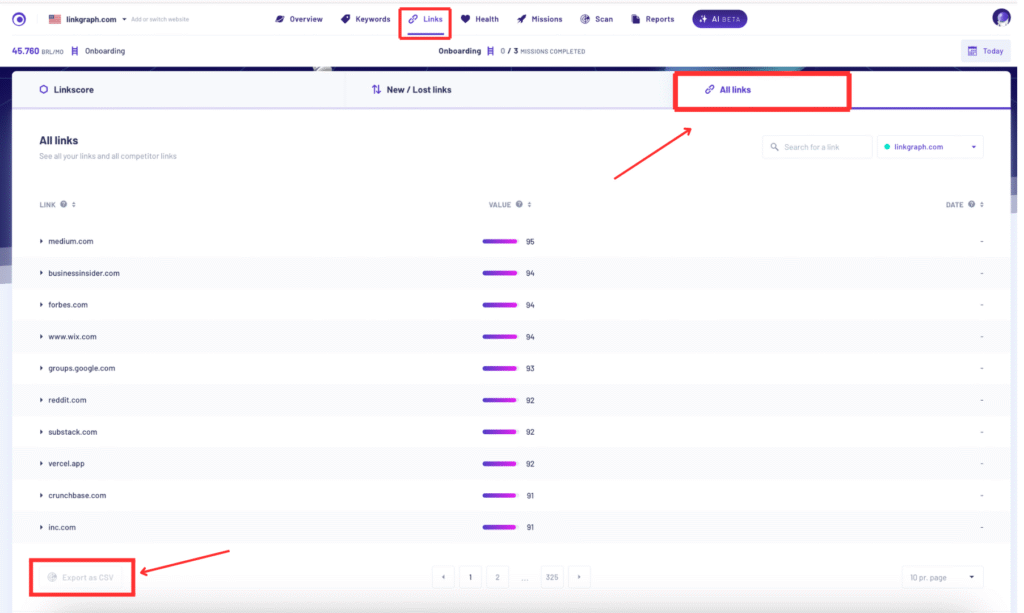Select the Links menu item
Image resolution: width=1024 pixels, height=613 pixels.
425,19
